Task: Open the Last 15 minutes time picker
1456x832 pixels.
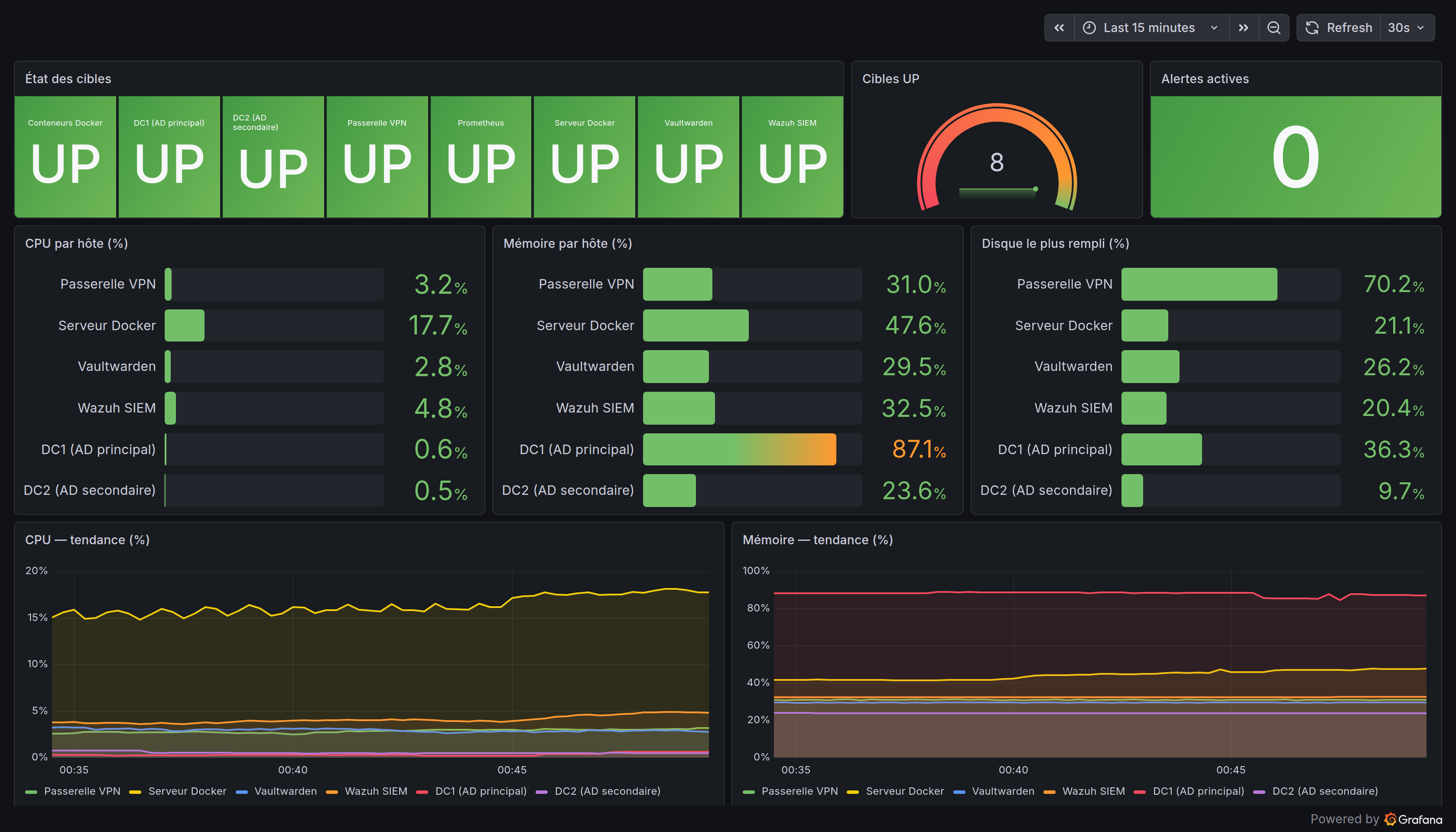Action: tap(1151, 27)
